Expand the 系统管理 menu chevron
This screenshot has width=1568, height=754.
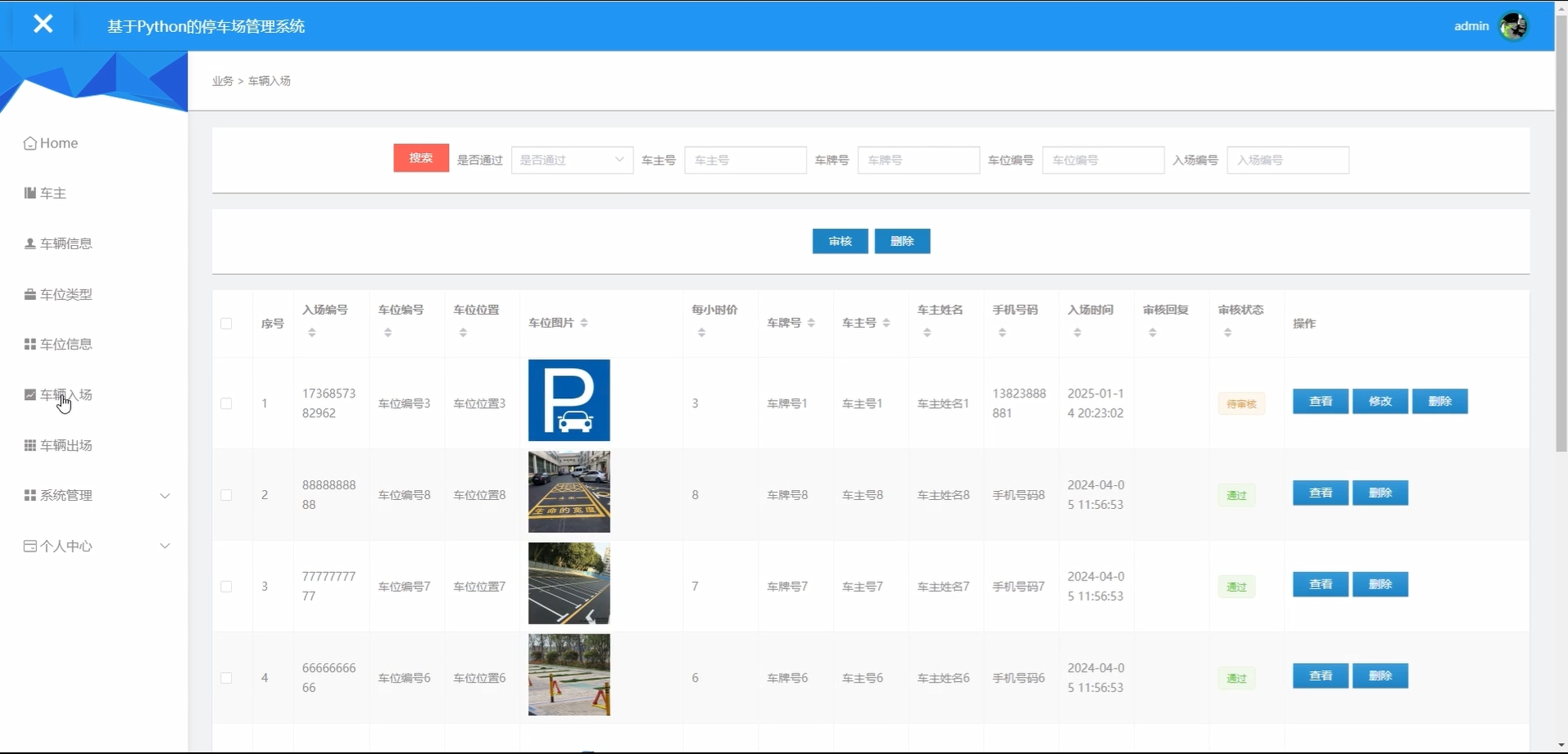tap(165, 496)
